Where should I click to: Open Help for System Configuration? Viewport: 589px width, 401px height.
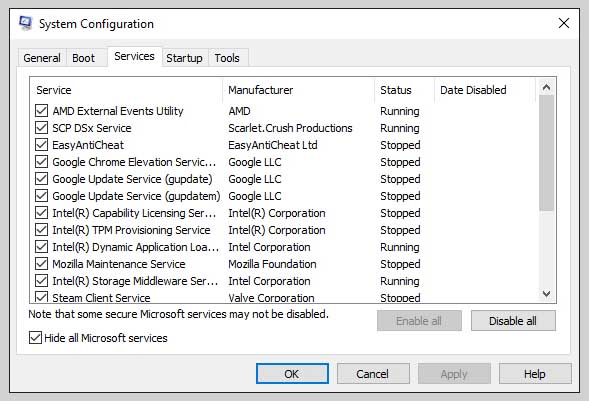coord(535,374)
